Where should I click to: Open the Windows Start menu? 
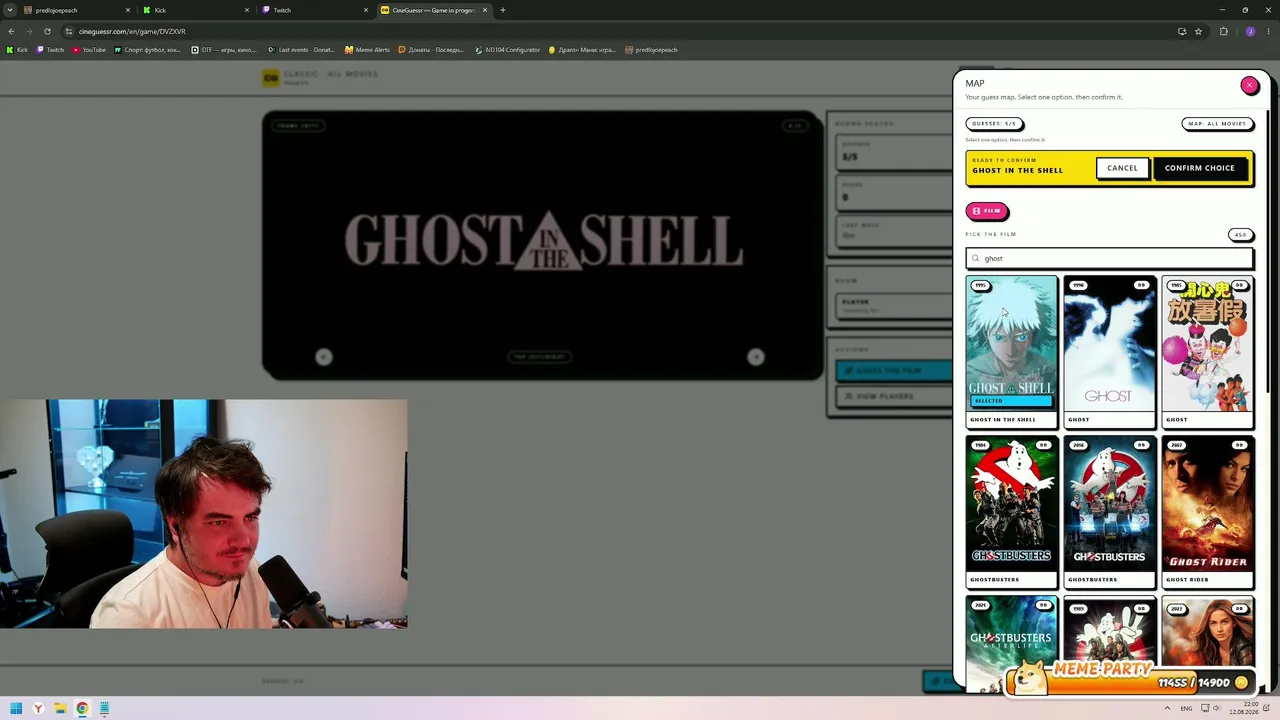coord(16,709)
